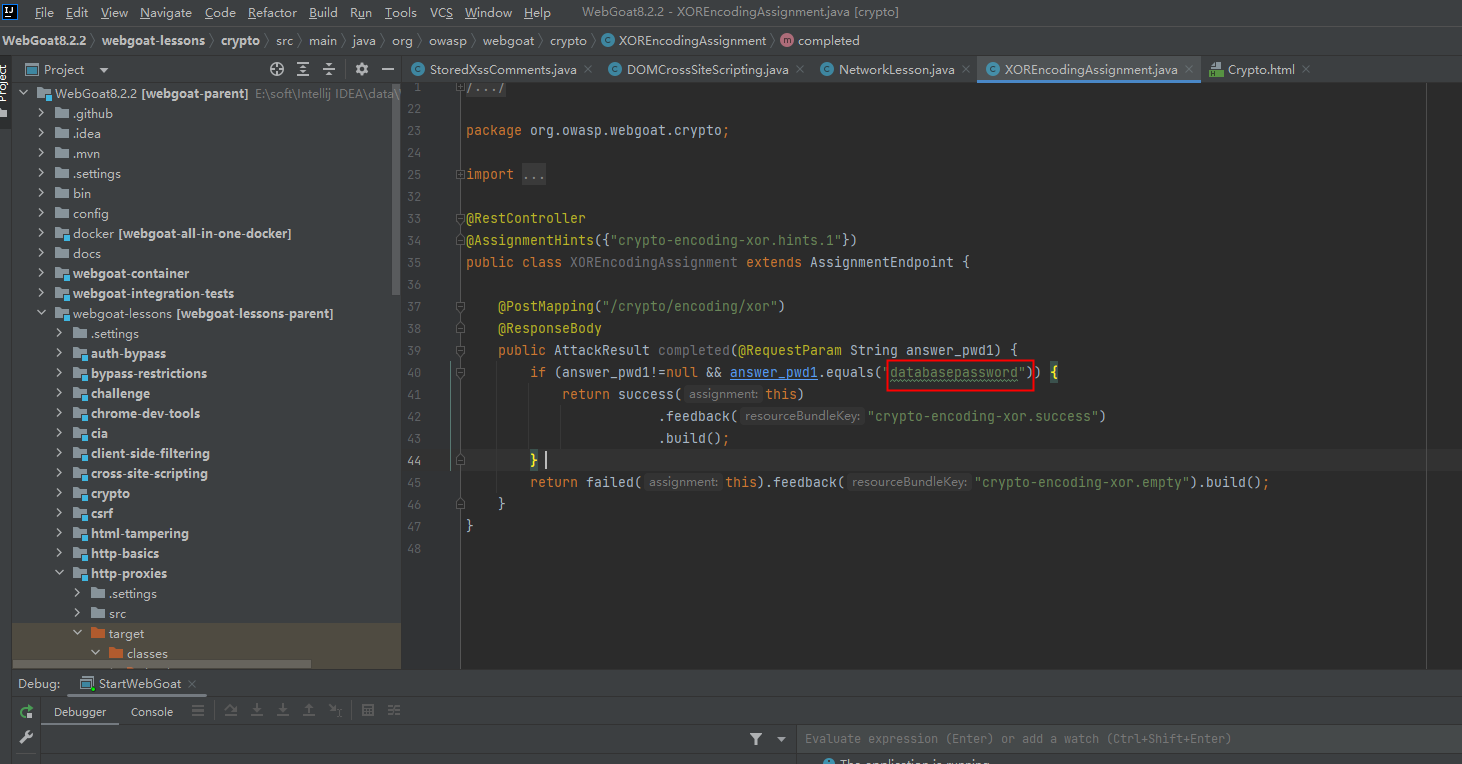The image size is (1462, 764).
Task: Click the Evaluate Expression calculator icon
Action: [x=368, y=710]
